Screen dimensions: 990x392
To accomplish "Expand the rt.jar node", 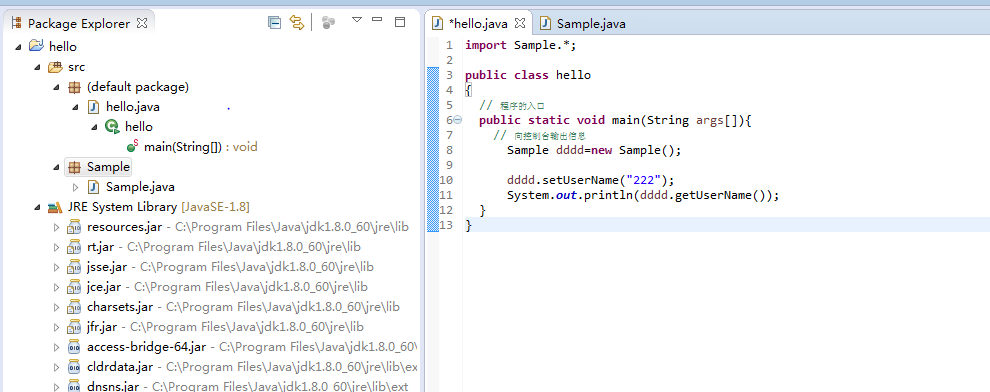I will tap(56, 247).
